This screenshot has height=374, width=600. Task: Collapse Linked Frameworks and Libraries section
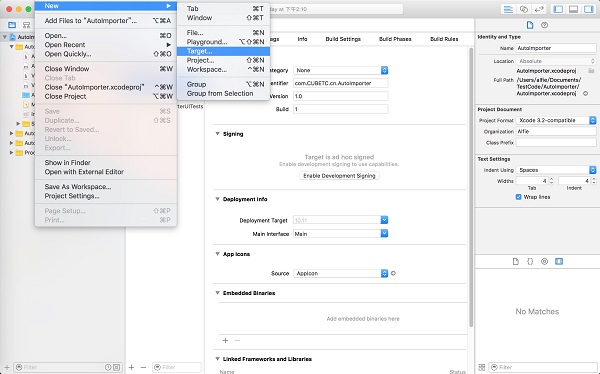[217, 359]
